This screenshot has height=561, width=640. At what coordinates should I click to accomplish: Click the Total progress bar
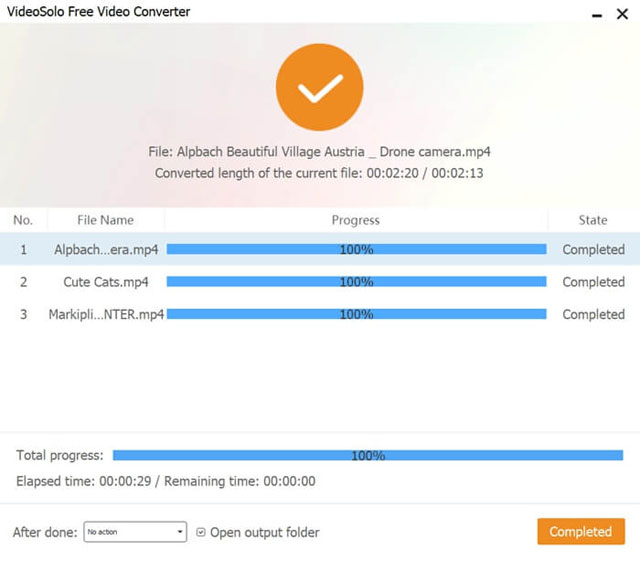click(x=368, y=455)
